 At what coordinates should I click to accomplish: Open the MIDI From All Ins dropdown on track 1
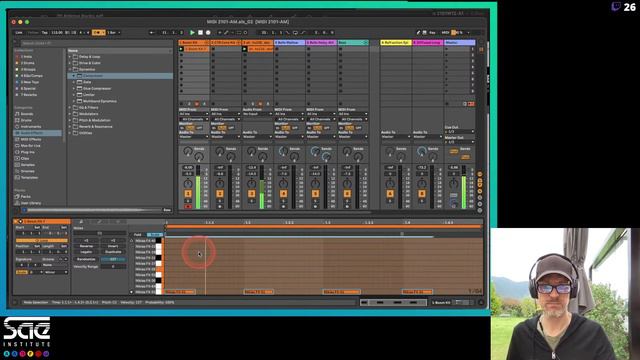(194, 114)
